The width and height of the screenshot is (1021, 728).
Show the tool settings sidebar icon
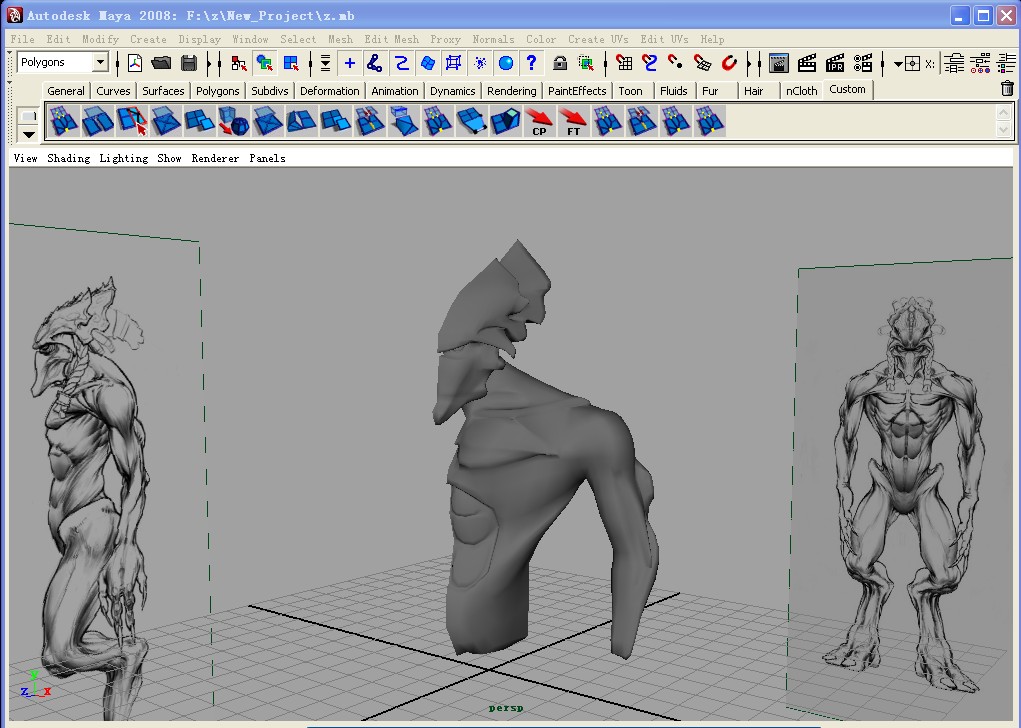click(980, 63)
